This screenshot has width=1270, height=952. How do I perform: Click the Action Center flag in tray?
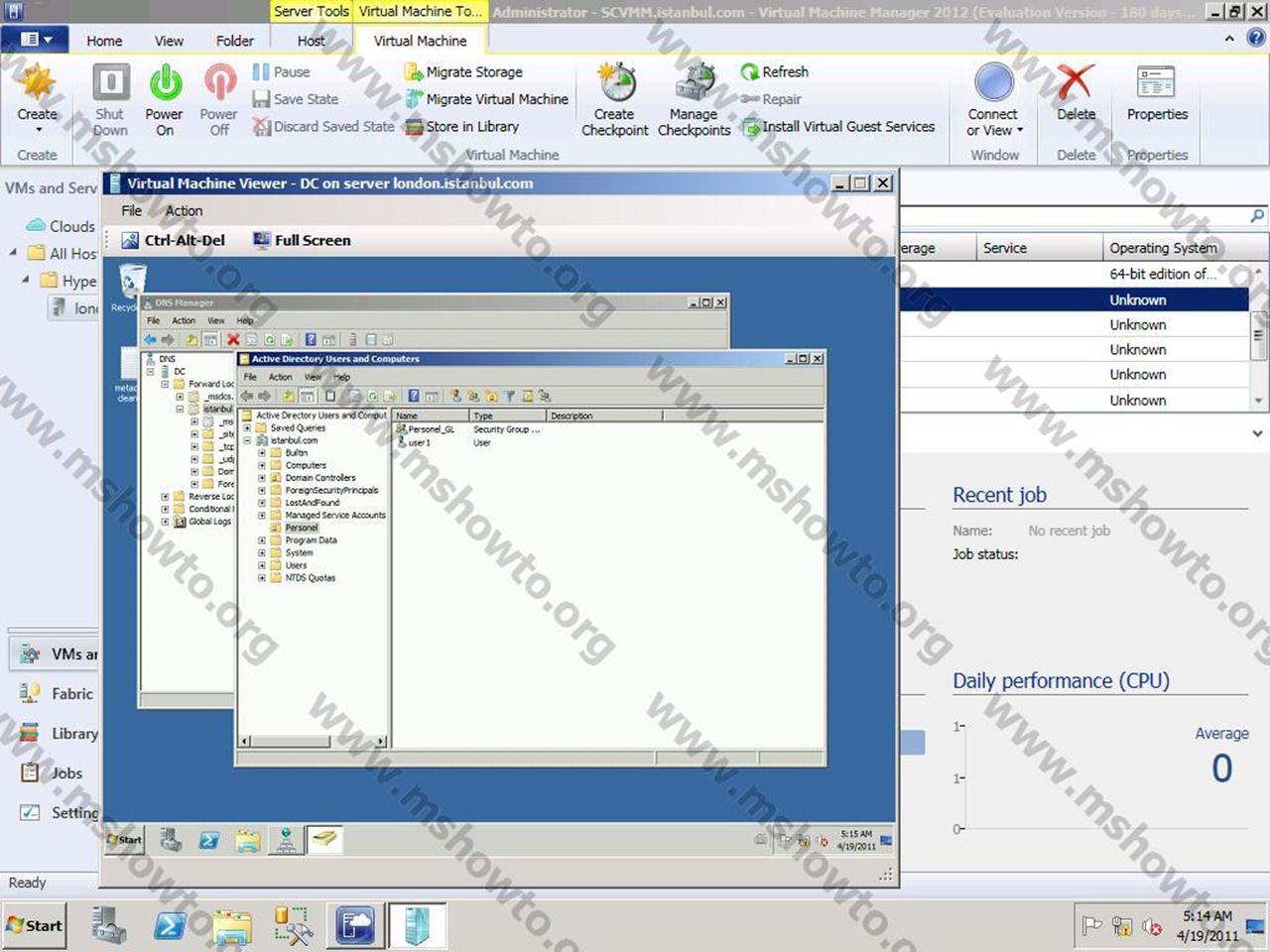pyautogui.click(x=1092, y=926)
